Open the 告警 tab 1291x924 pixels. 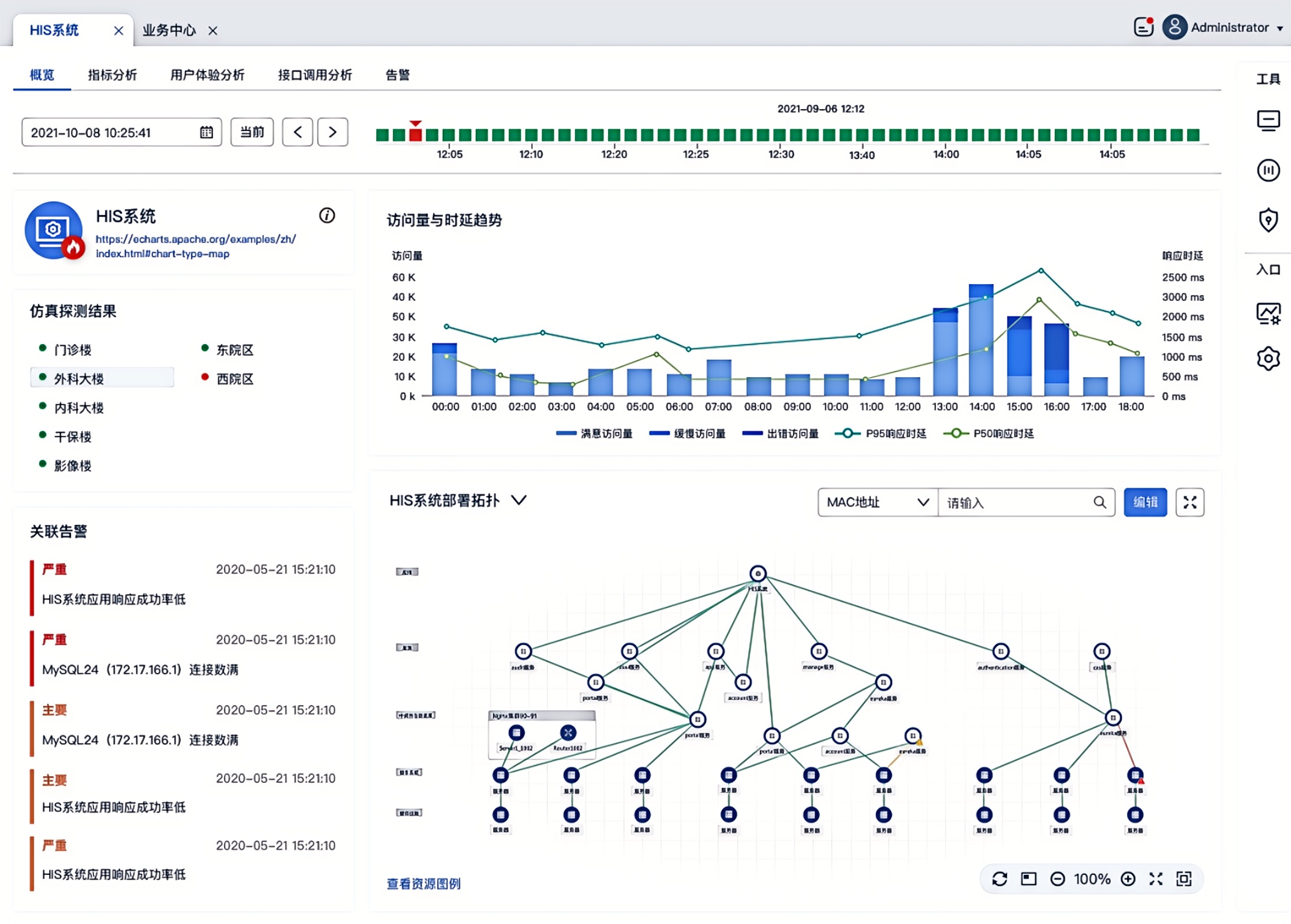pyautogui.click(x=398, y=74)
